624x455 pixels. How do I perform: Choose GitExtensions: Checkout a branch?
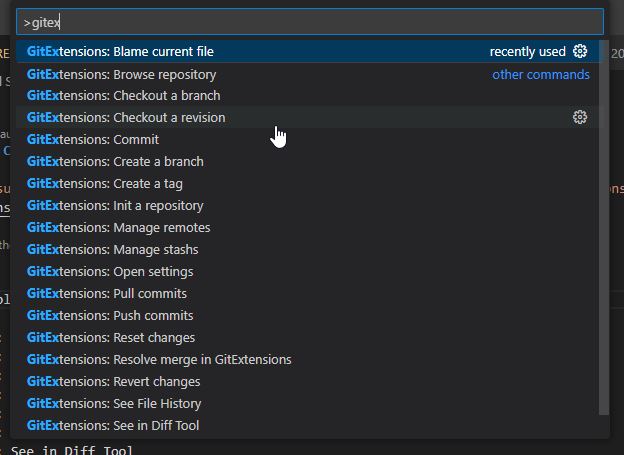(x=124, y=96)
